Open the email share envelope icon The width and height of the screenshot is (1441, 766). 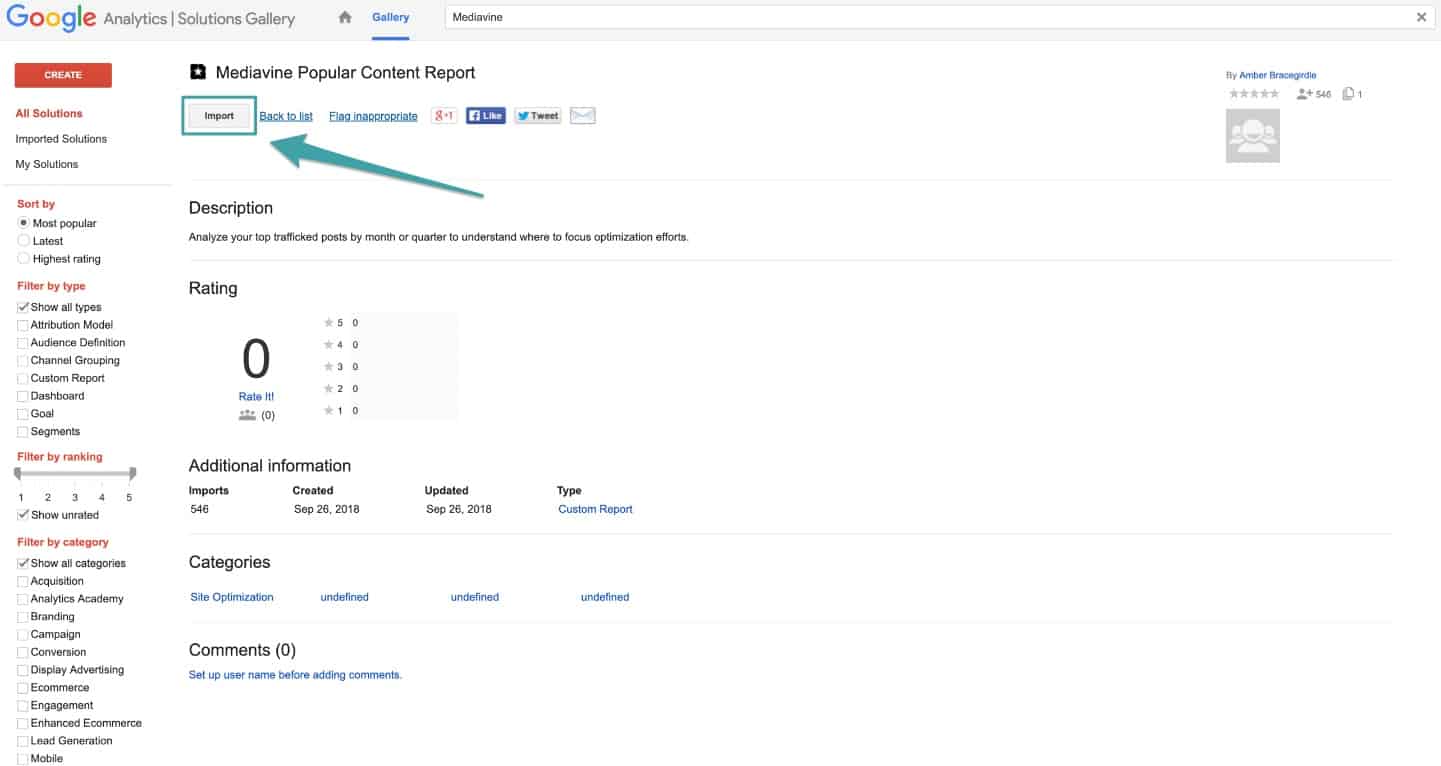click(x=582, y=115)
